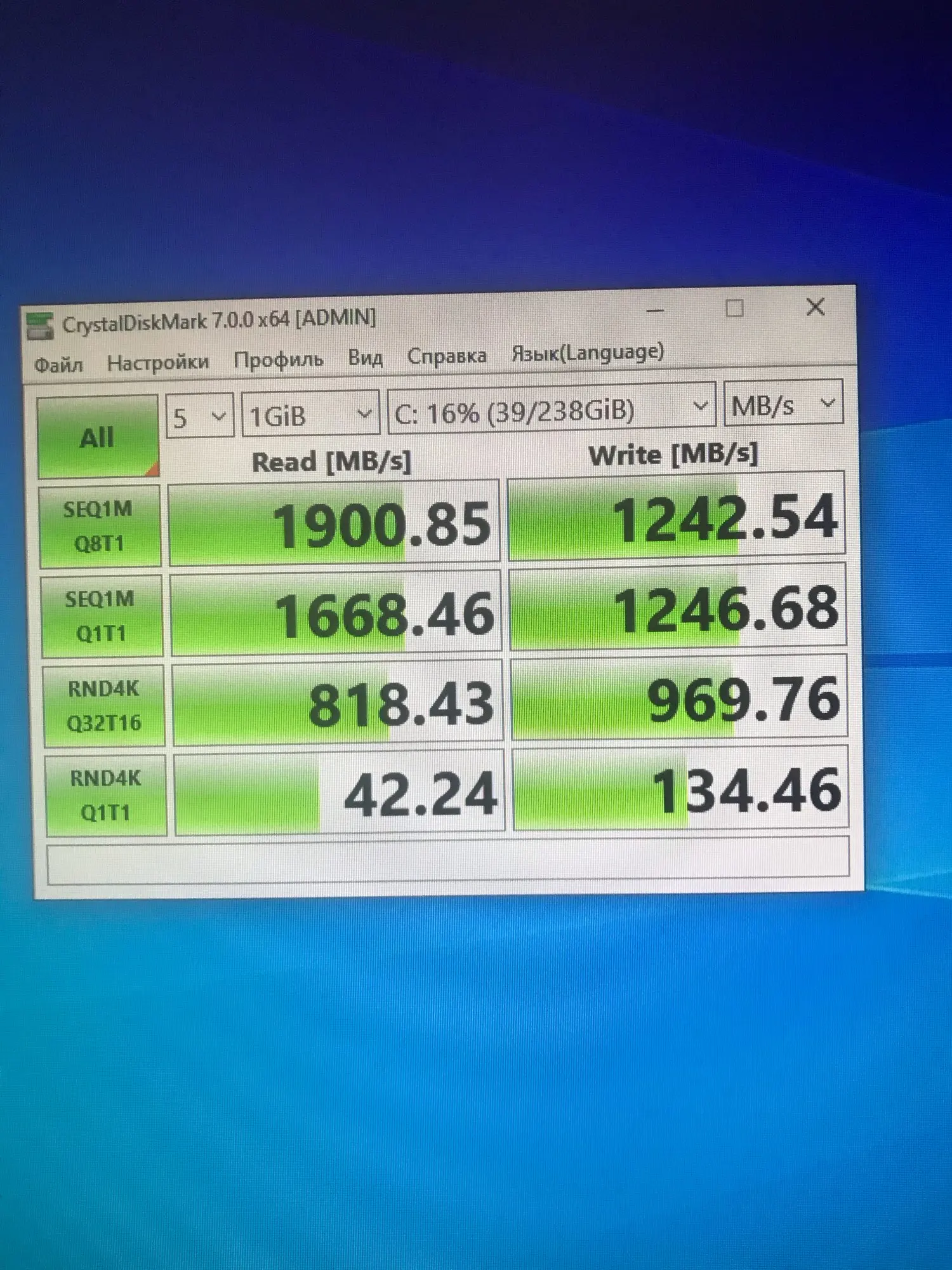Open the Вид menu
This screenshot has height=1270, width=952.
point(366,358)
